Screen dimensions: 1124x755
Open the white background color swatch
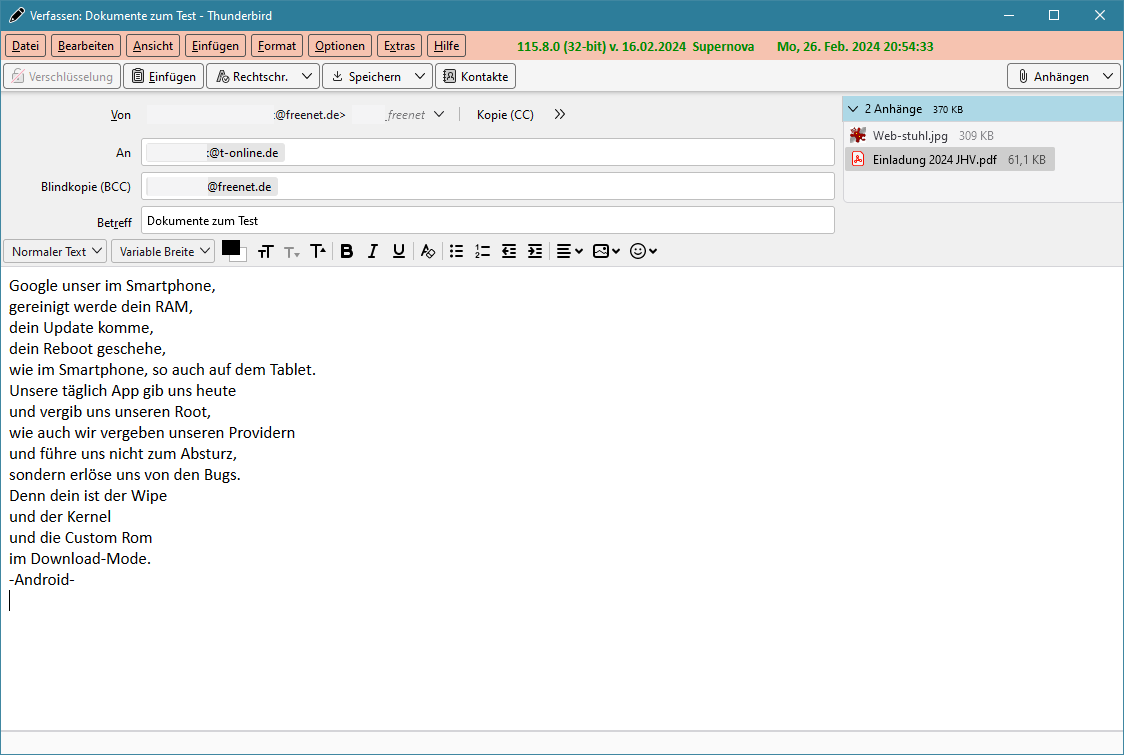click(x=243, y=257)
